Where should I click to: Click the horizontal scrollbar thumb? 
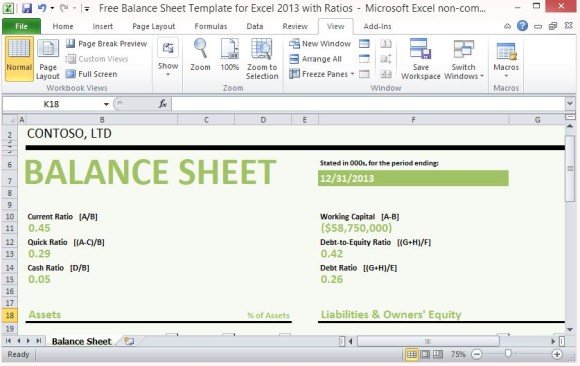[428, 341]
